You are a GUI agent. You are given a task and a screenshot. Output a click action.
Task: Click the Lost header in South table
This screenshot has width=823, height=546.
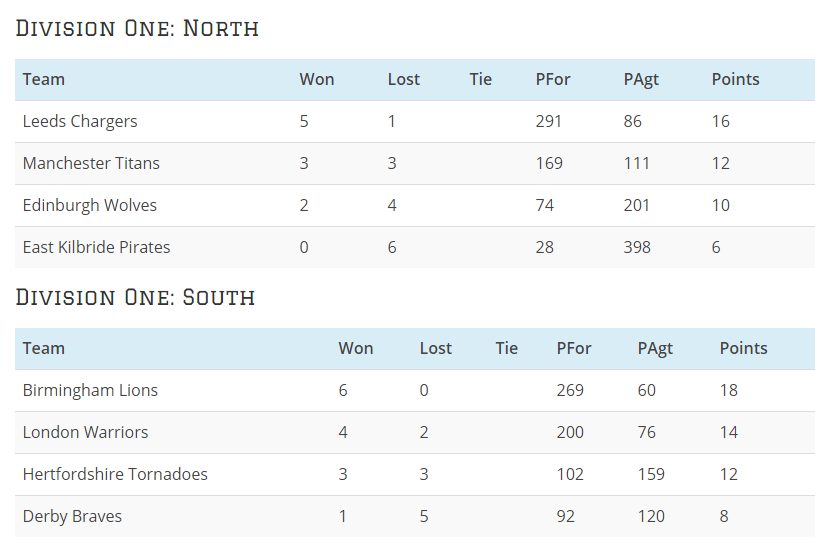coord(436,349)
